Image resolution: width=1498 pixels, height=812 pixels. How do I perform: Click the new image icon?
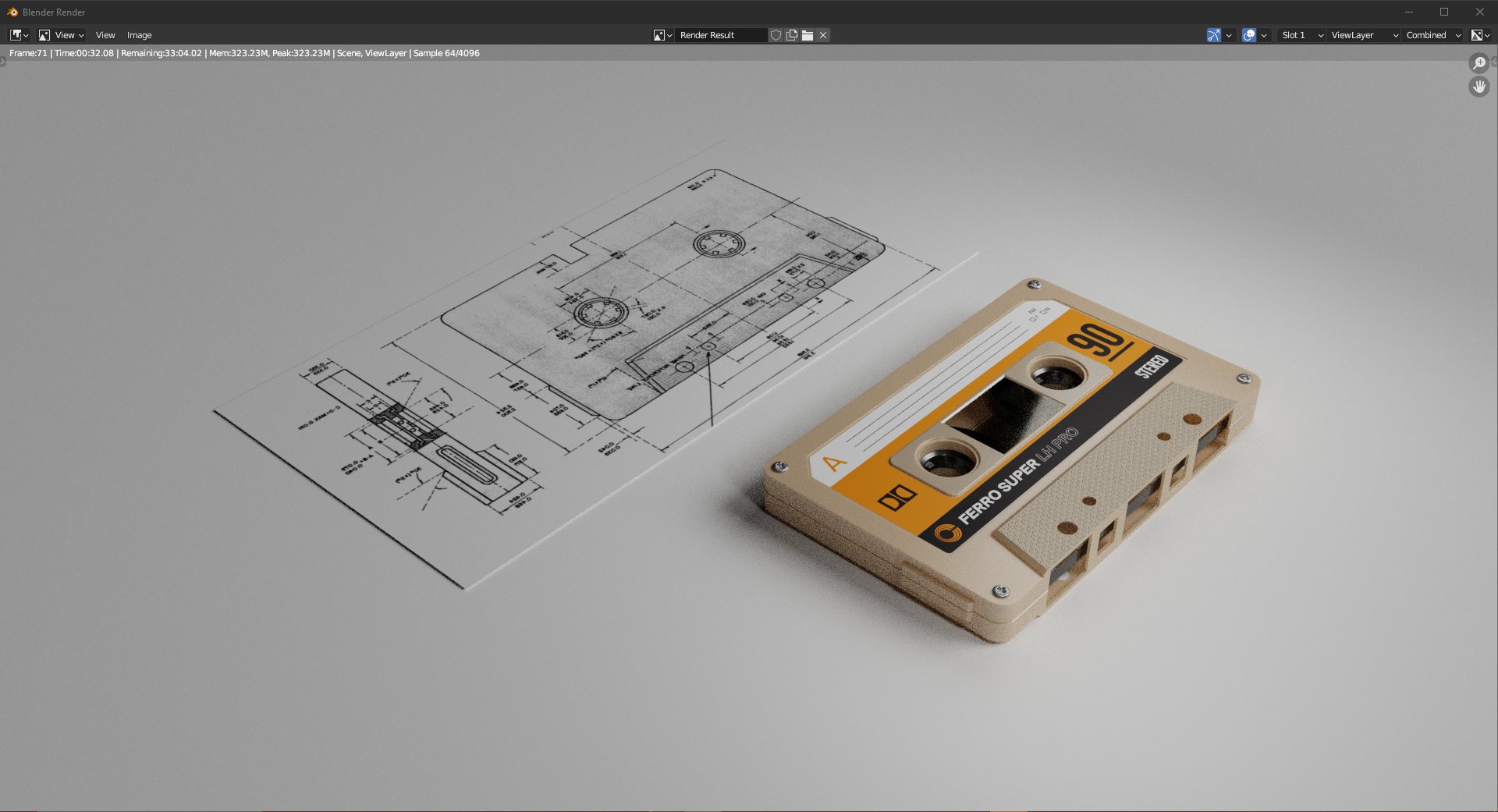pos(792,35)
